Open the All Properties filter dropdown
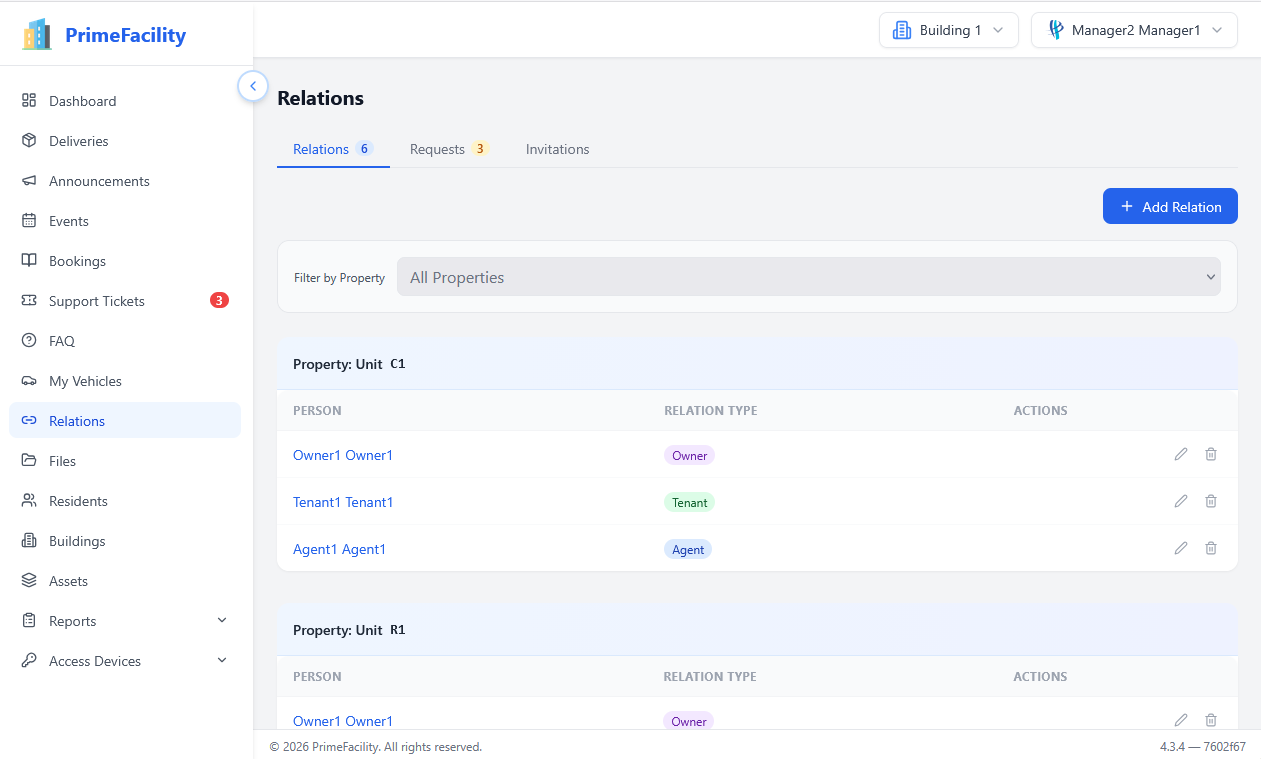 point(808,276)
